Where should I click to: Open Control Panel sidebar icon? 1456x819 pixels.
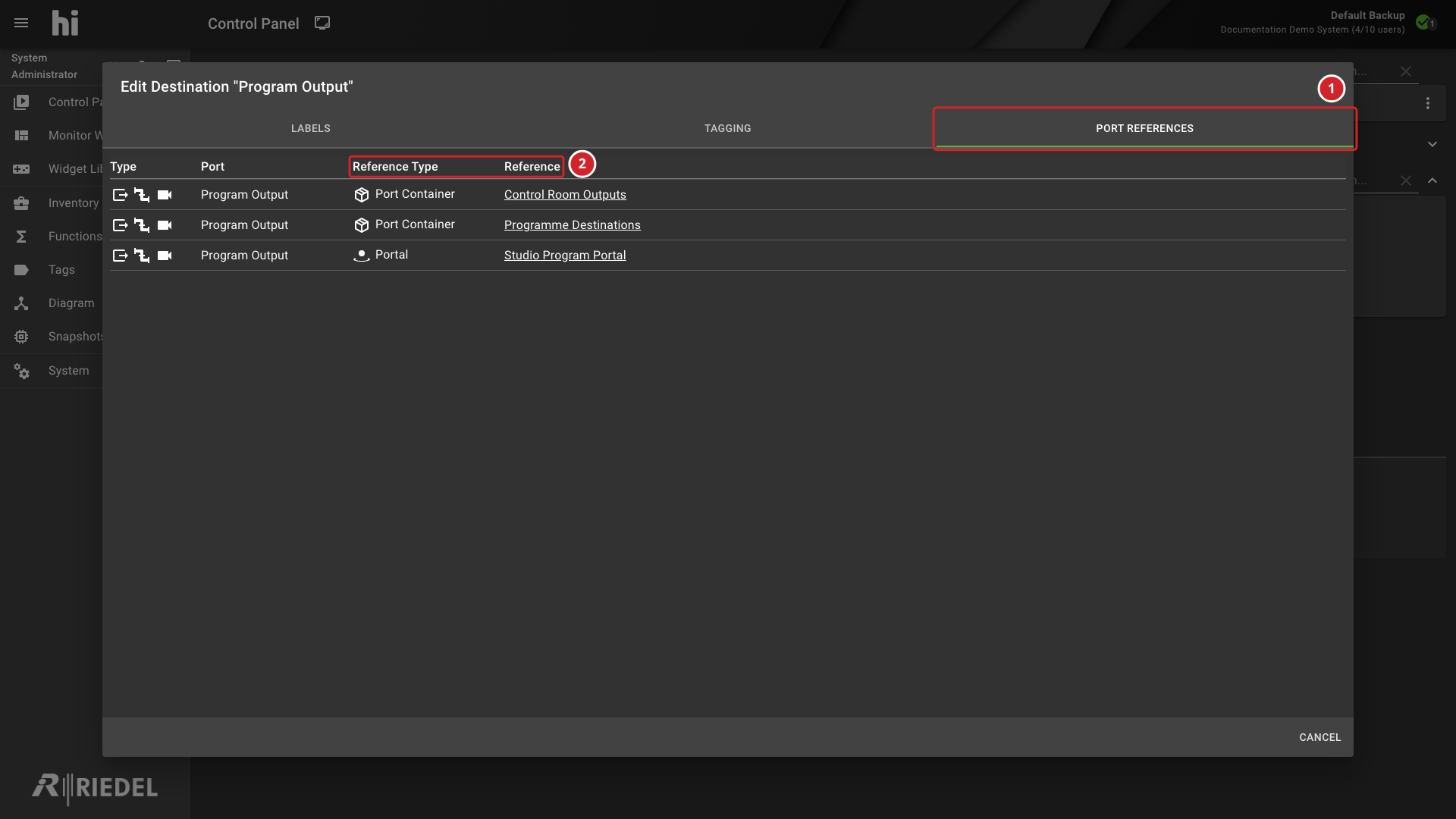21,102
